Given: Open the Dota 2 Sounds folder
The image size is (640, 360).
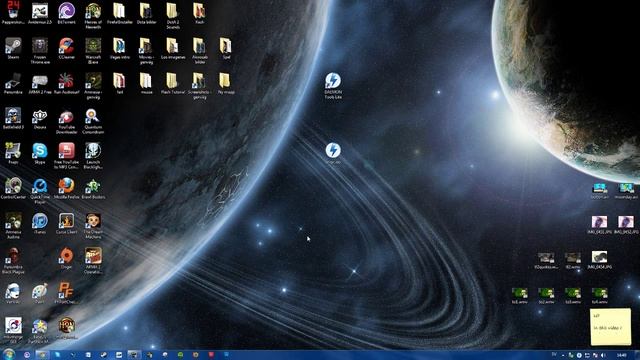Looking at the screenshot, I should (172, 16).
